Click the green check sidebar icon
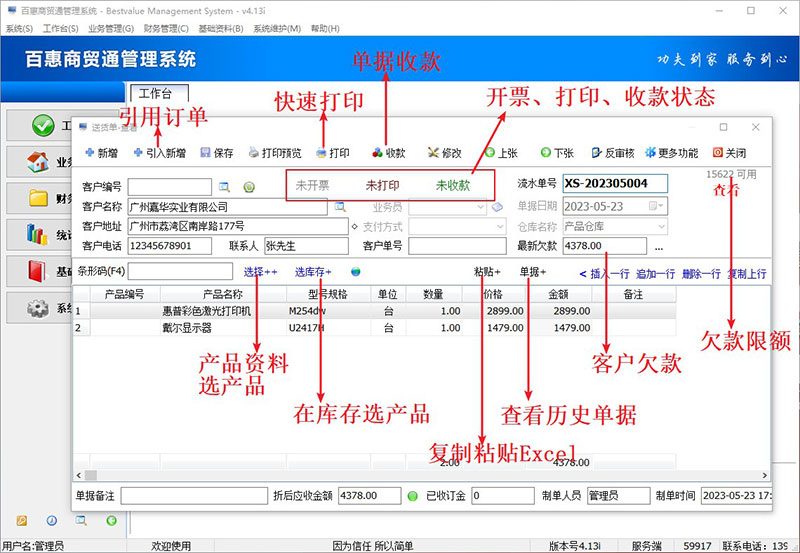This screenshot has height=553, width=800. [43, 125]
